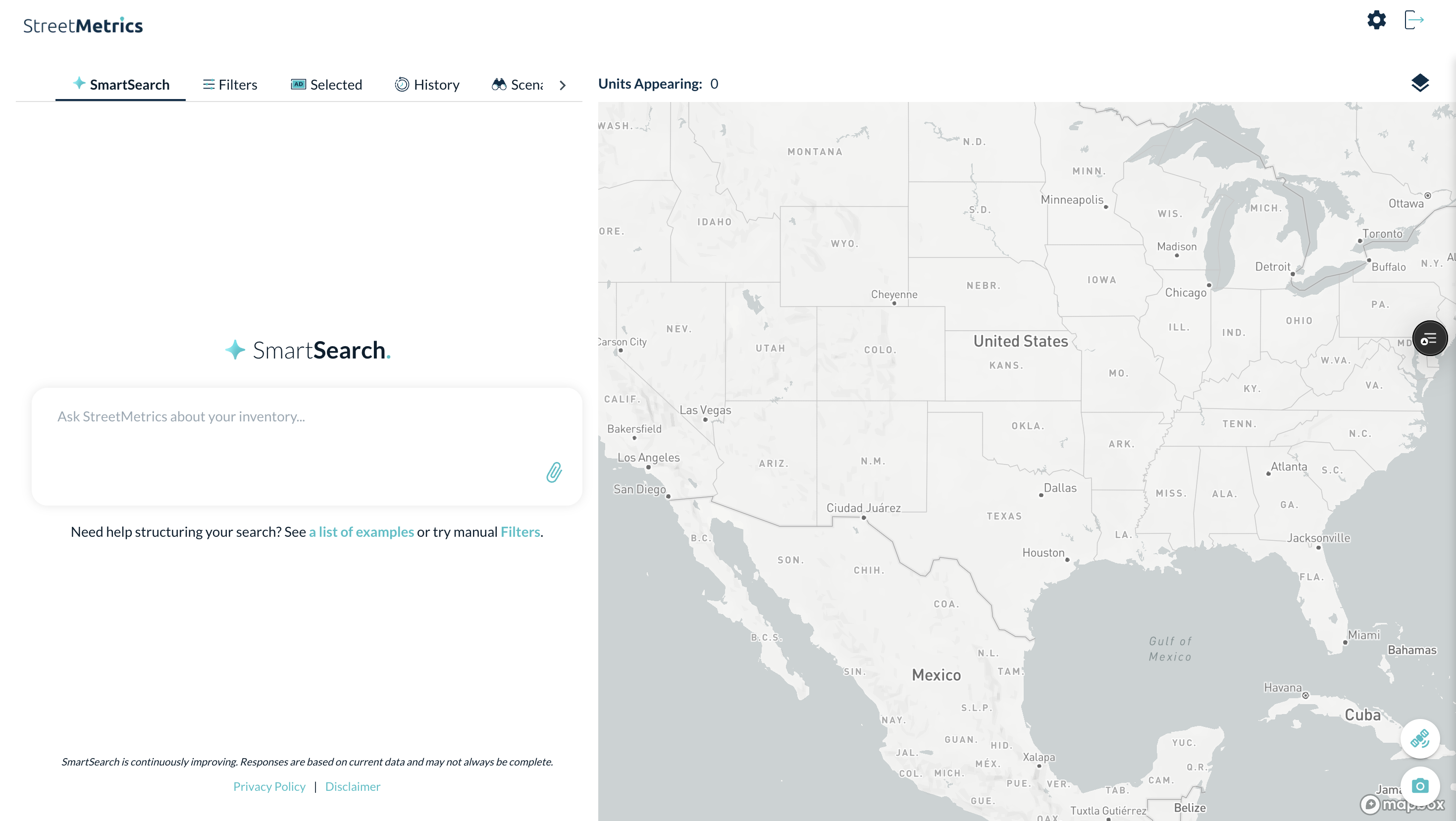Click the Mexico country label
The height and width of the screenshot is (821, 1456).
tap(936, 675)
